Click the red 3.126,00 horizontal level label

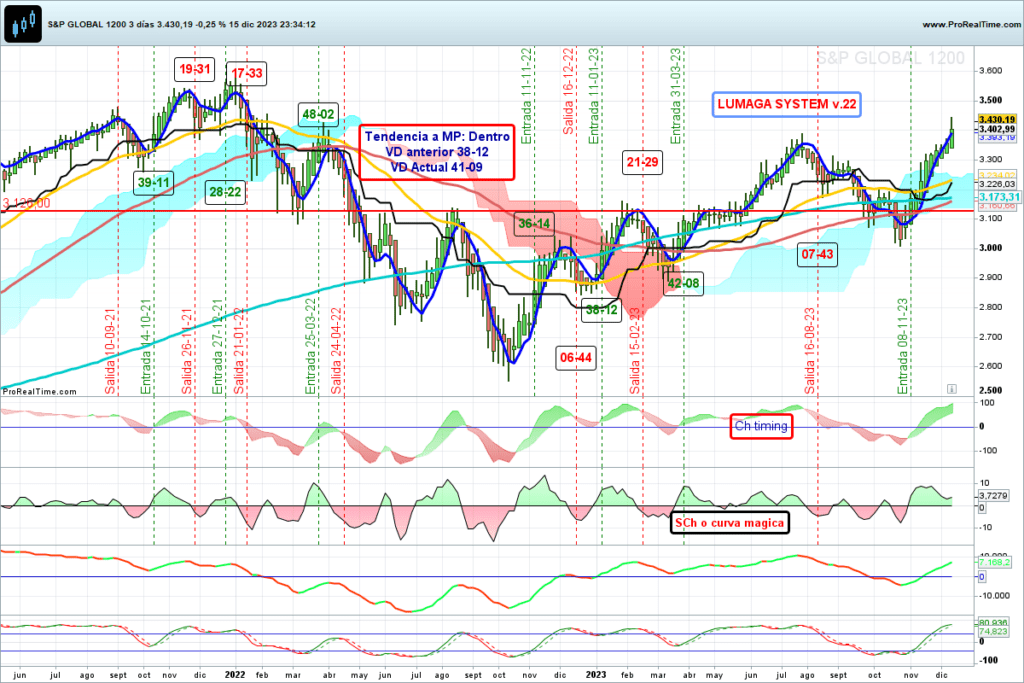26,204
